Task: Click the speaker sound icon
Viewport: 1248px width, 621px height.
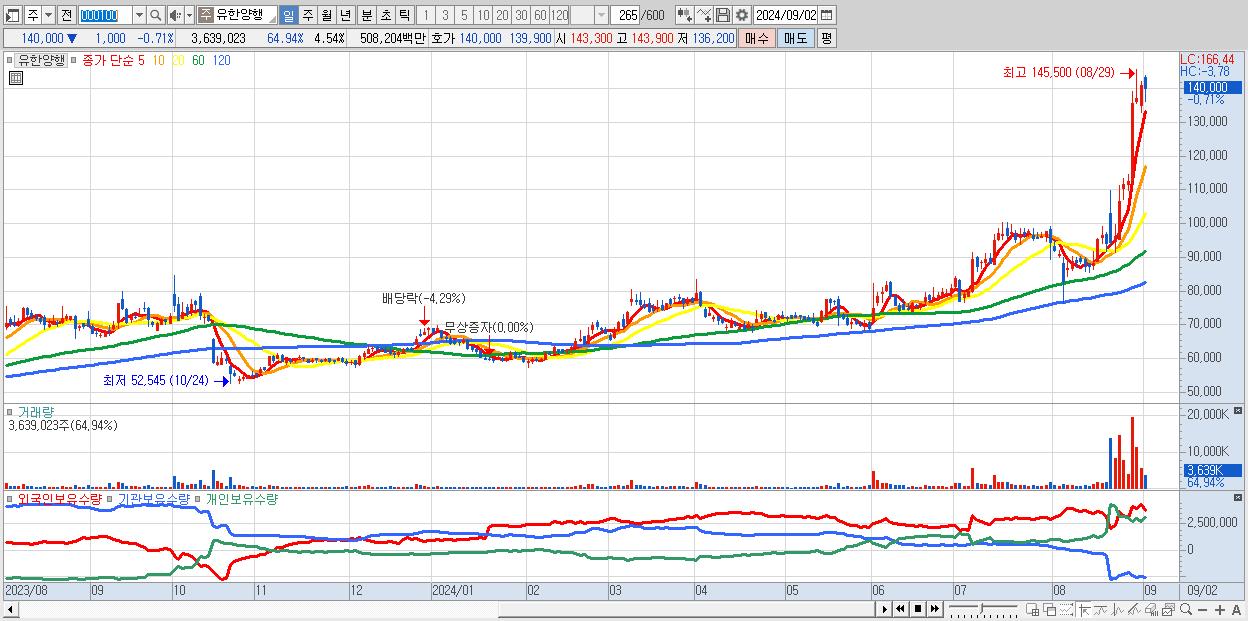Action: click(175, 15)
